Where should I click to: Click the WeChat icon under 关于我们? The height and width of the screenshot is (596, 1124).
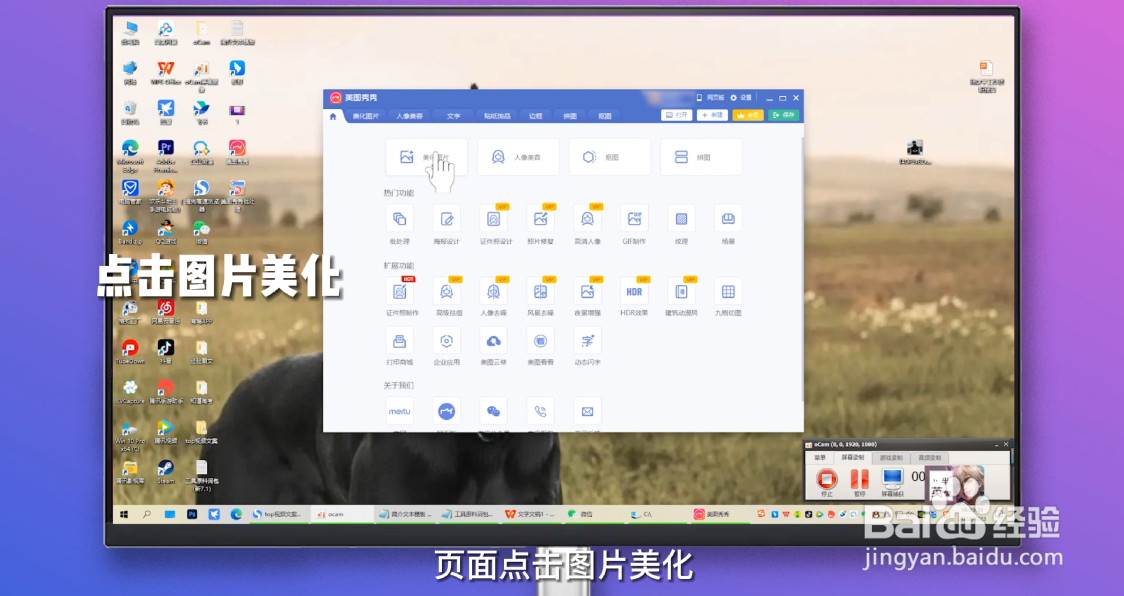pos(493,411)
